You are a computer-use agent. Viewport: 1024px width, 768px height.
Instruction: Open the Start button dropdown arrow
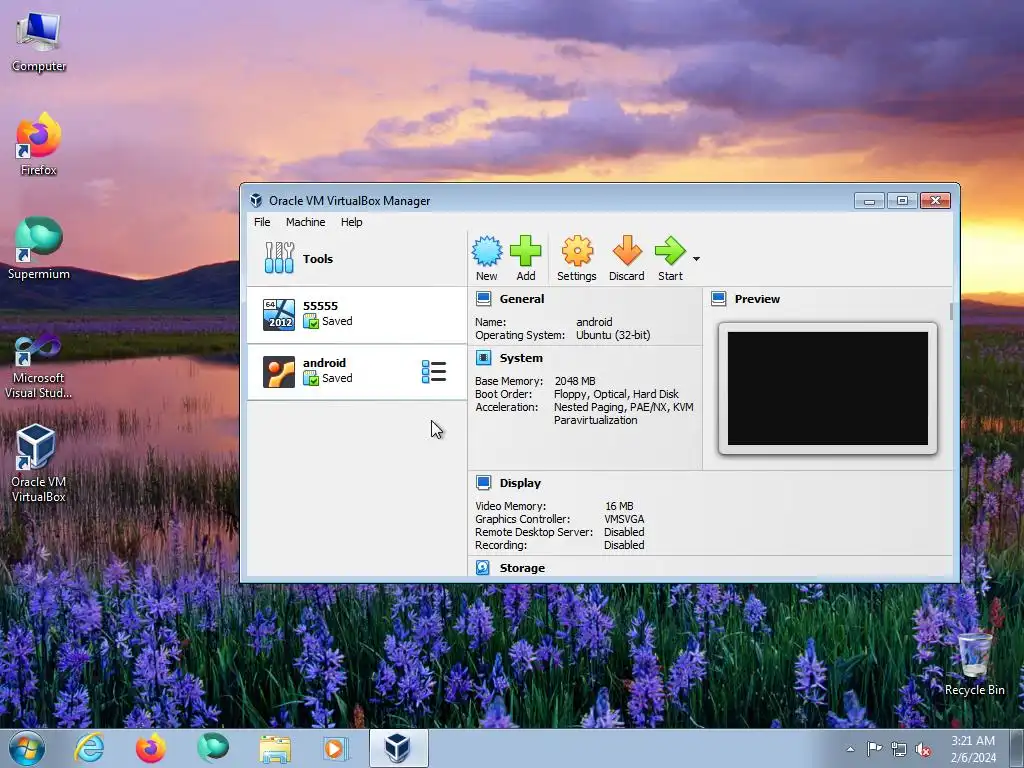(x=696, y=259)
